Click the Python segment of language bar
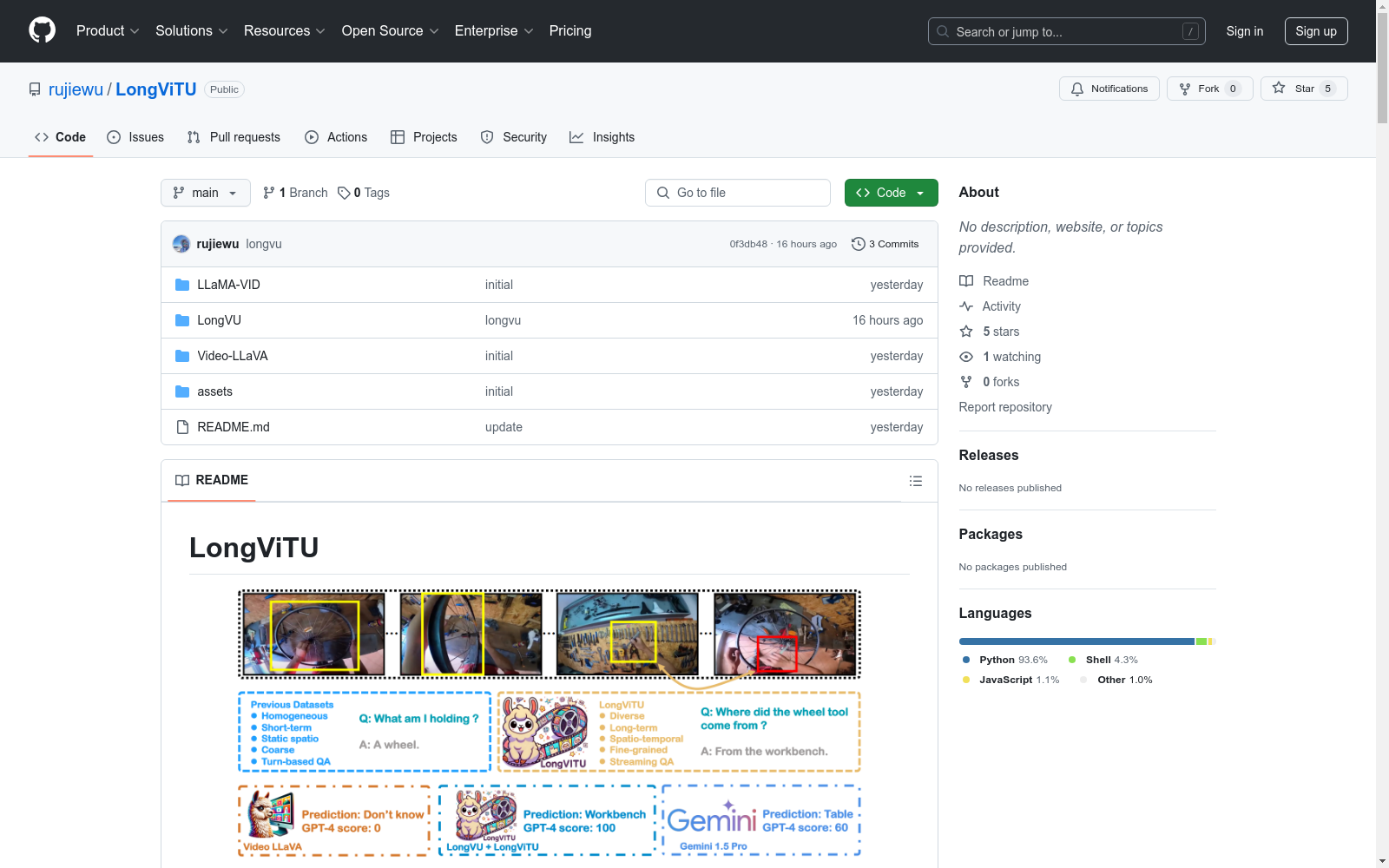This screenshot has width=1389, height=868. (x=1076, y=641)
